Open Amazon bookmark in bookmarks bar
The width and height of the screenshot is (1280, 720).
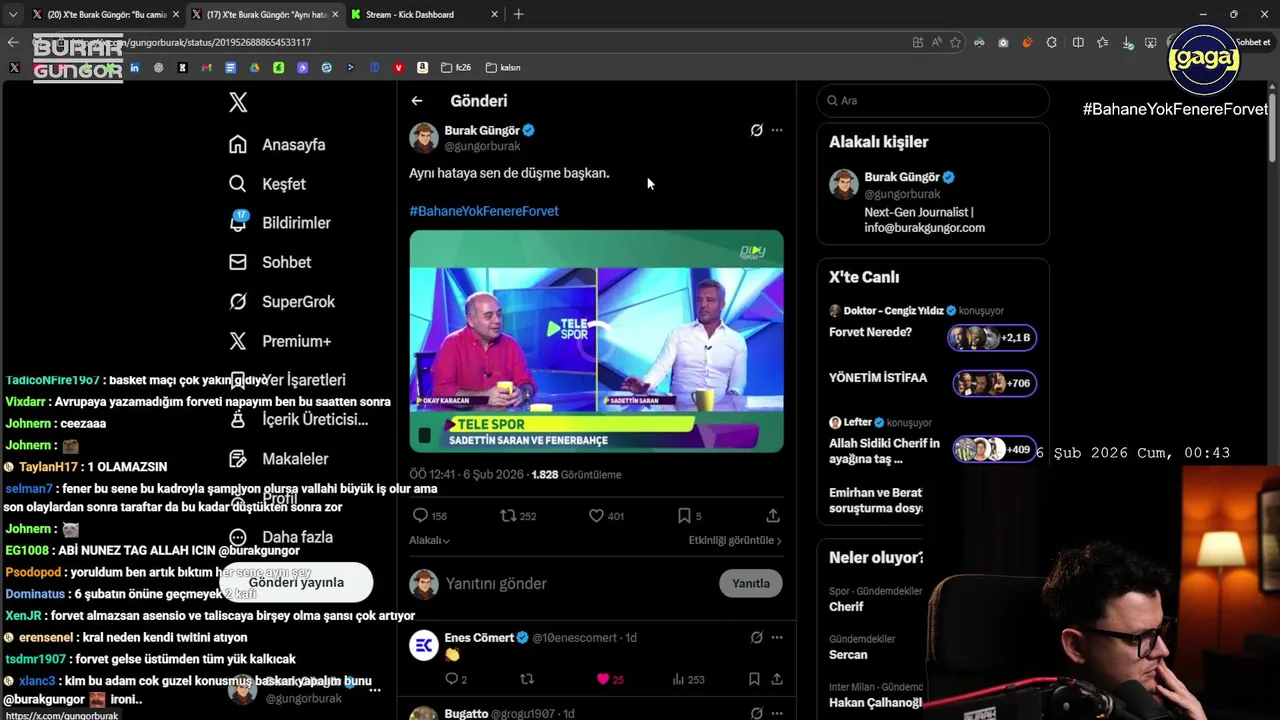422,68
